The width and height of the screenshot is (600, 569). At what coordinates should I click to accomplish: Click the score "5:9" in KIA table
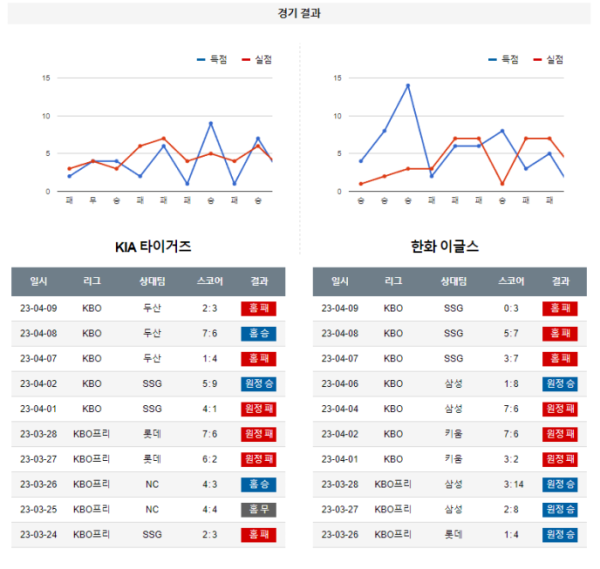click(210, 384)
